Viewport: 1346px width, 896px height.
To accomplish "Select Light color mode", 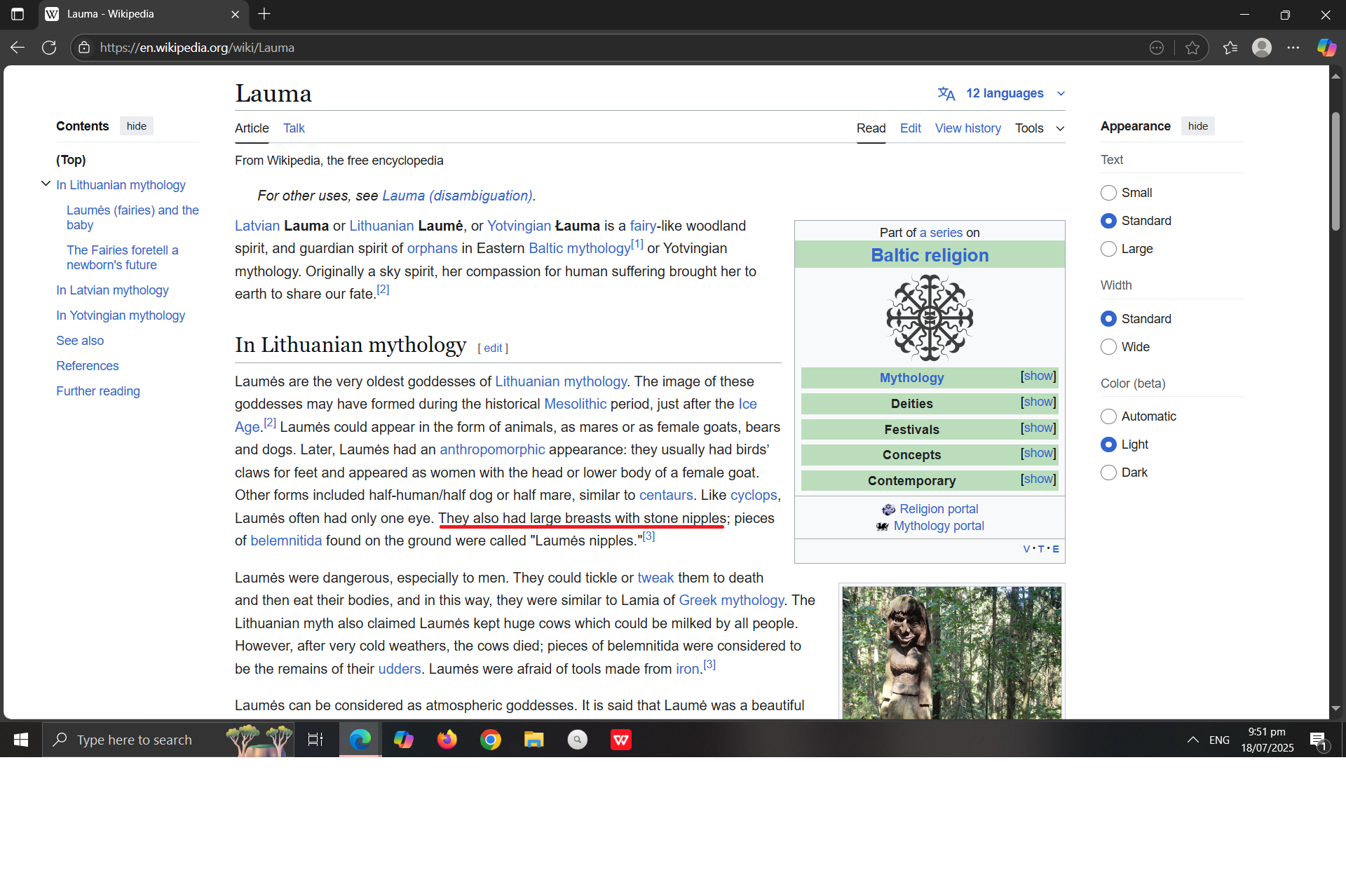I will [1108, 444].
